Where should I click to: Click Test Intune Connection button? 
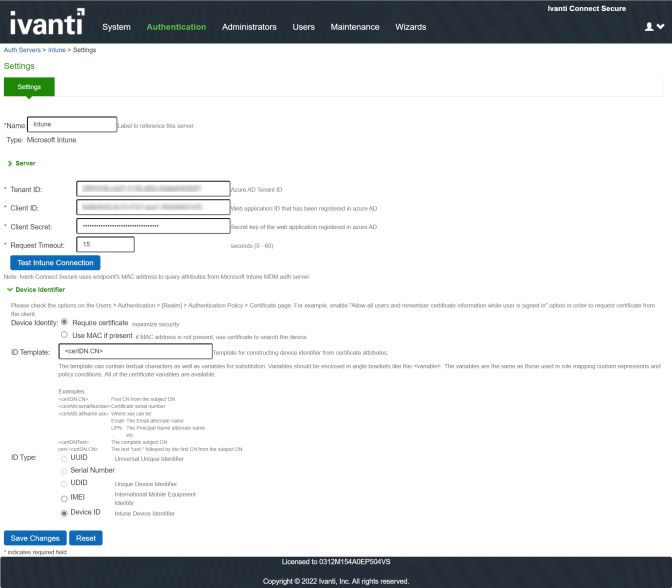(x=55, y=263)
